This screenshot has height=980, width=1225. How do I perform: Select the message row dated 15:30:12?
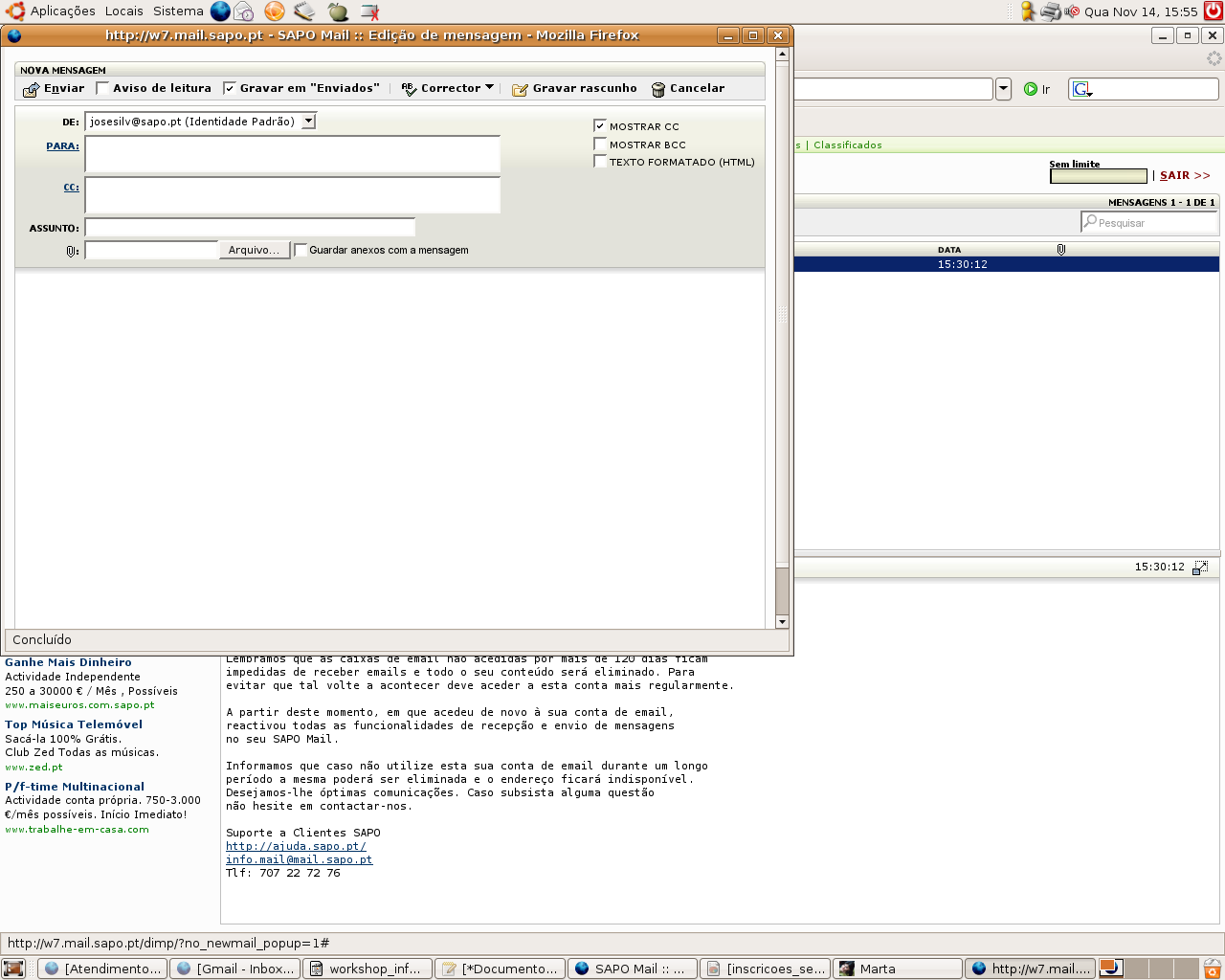point(1007,264)
